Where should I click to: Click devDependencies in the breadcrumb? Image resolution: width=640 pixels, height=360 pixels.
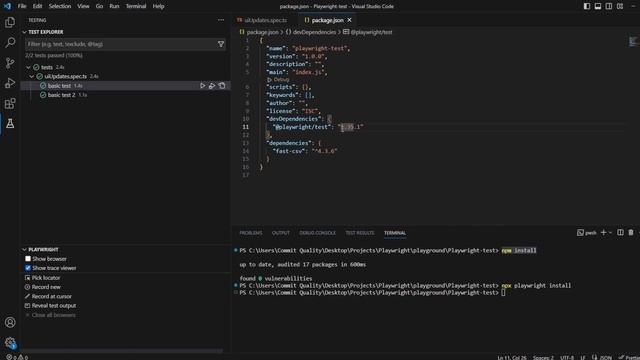point(314,32)
